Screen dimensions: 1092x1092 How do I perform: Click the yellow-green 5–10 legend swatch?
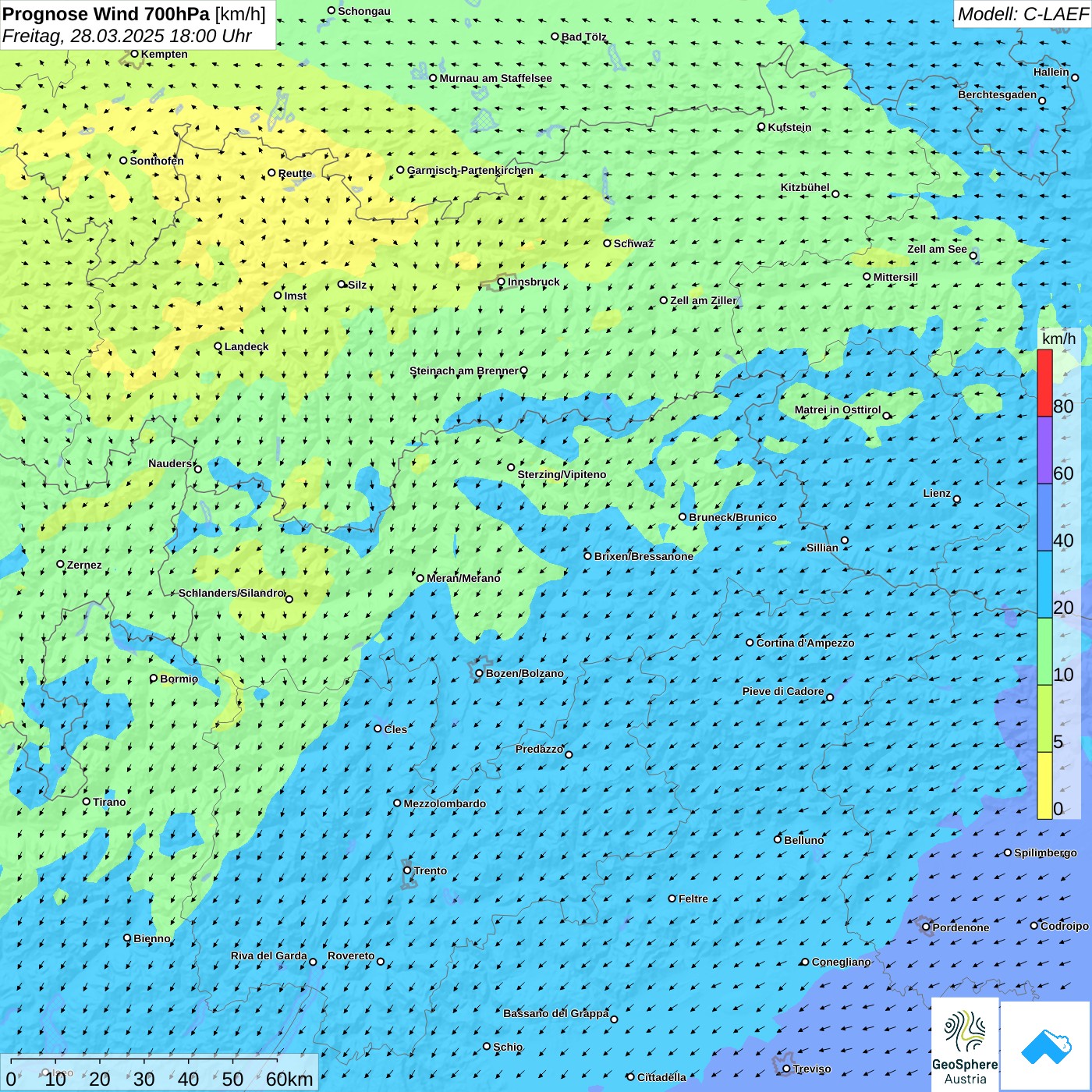1044,718
